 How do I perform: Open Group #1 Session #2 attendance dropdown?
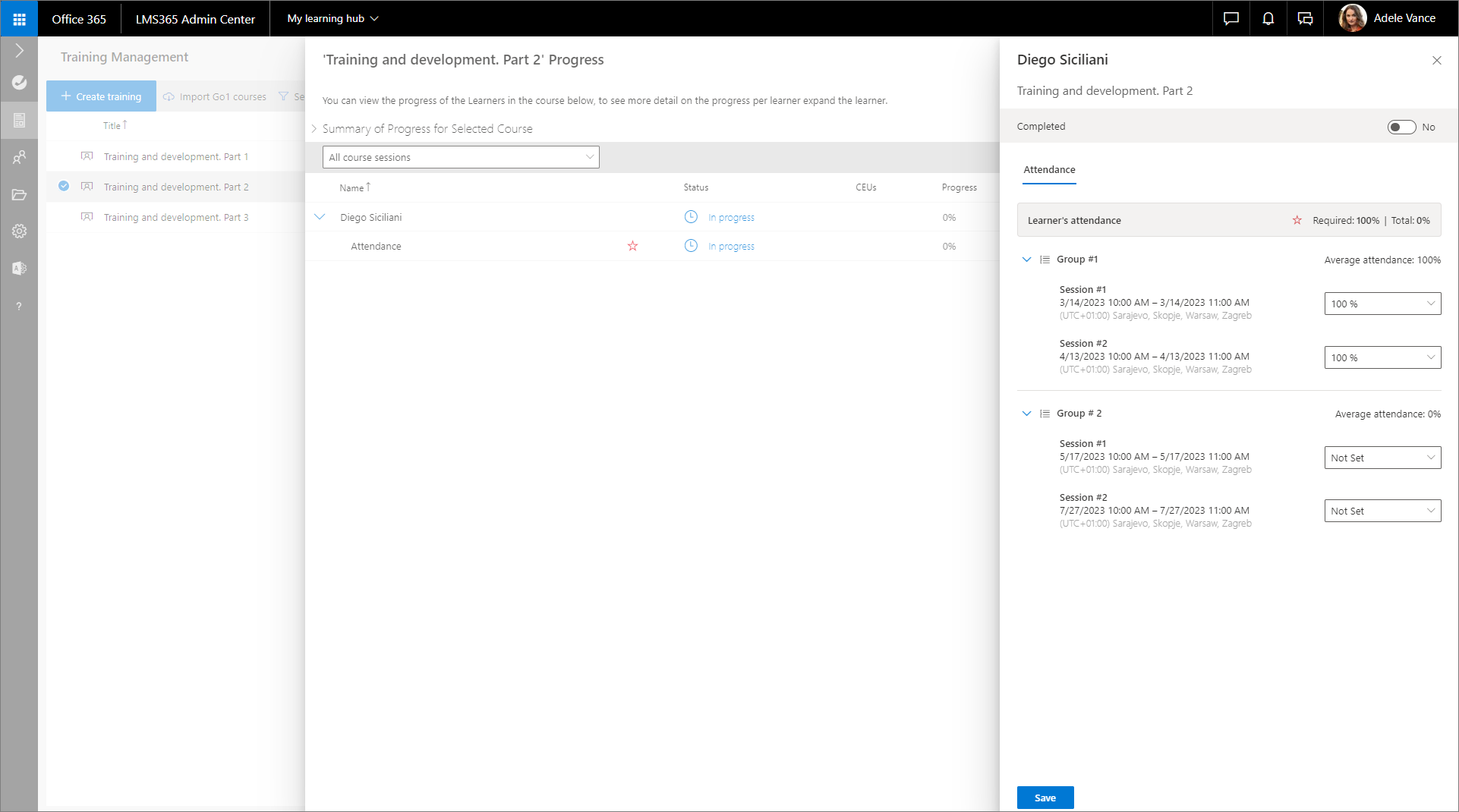(1382, 357)
